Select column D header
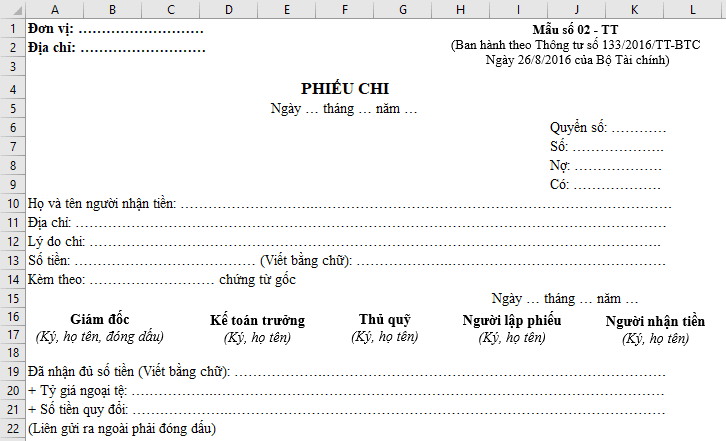Viewport: 726px width, 441px height. point(229,9)
